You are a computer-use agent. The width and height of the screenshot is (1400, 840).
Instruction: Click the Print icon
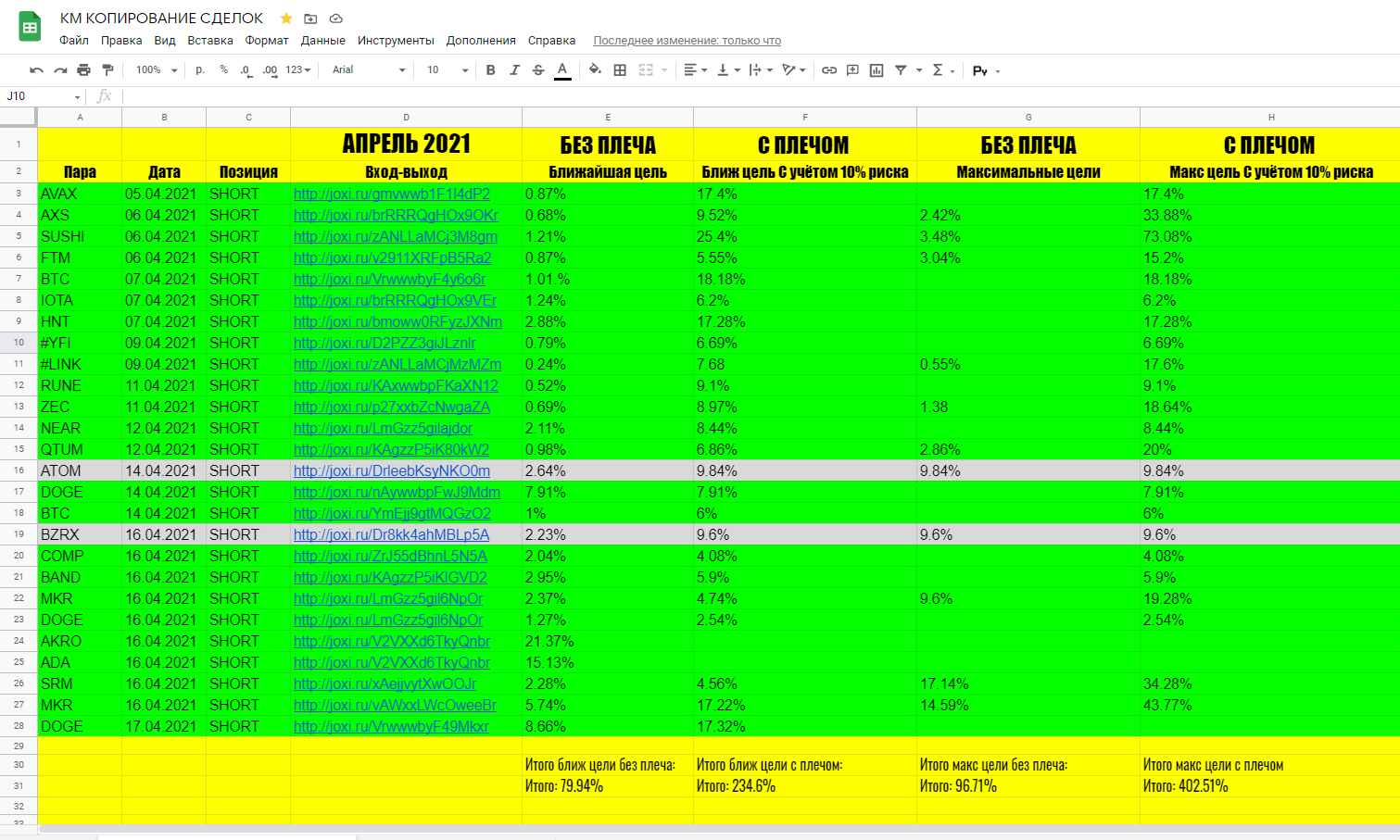click(84, 70)
